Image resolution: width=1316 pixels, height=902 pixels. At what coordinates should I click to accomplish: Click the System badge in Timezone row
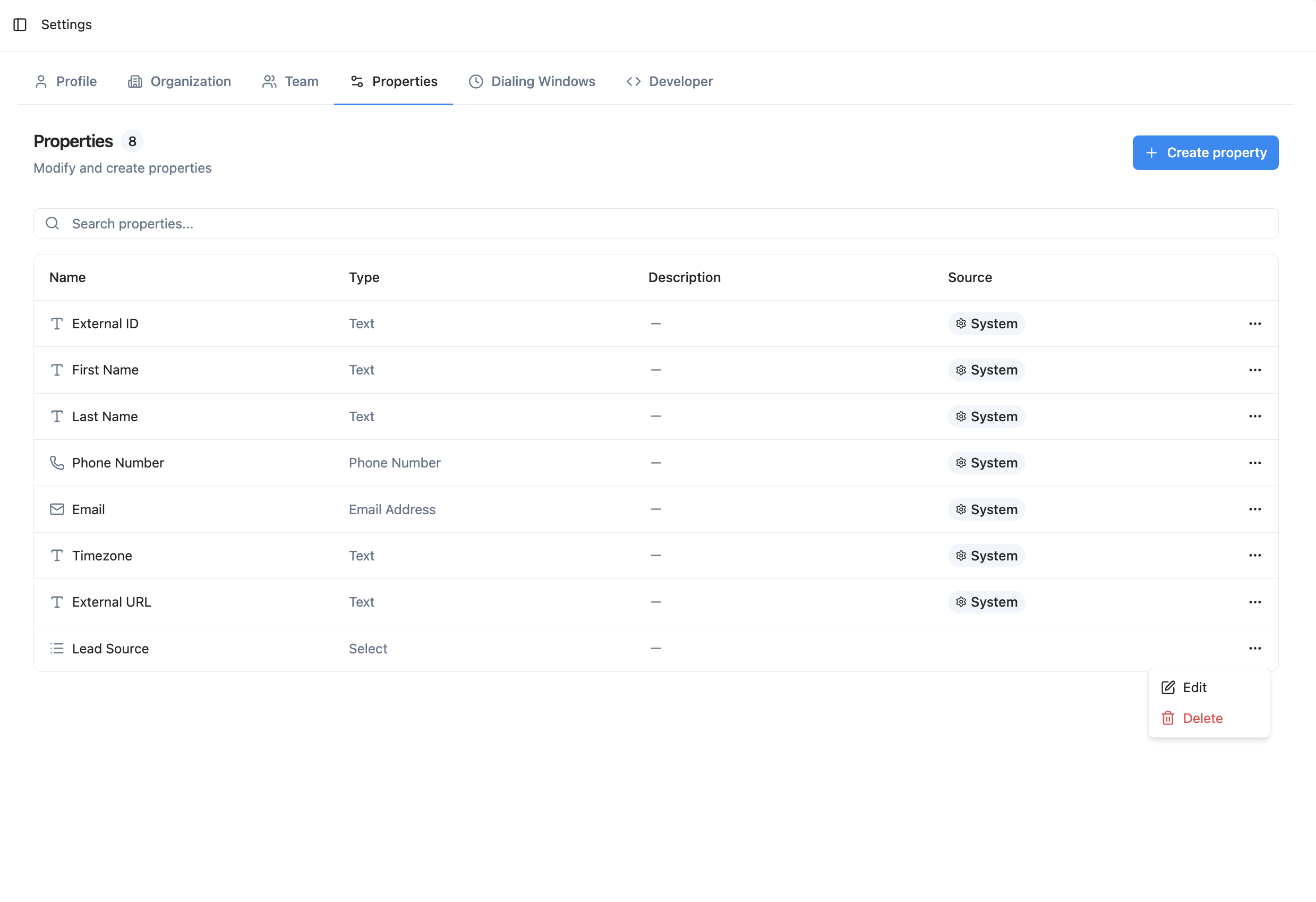(x=986, y=556)
